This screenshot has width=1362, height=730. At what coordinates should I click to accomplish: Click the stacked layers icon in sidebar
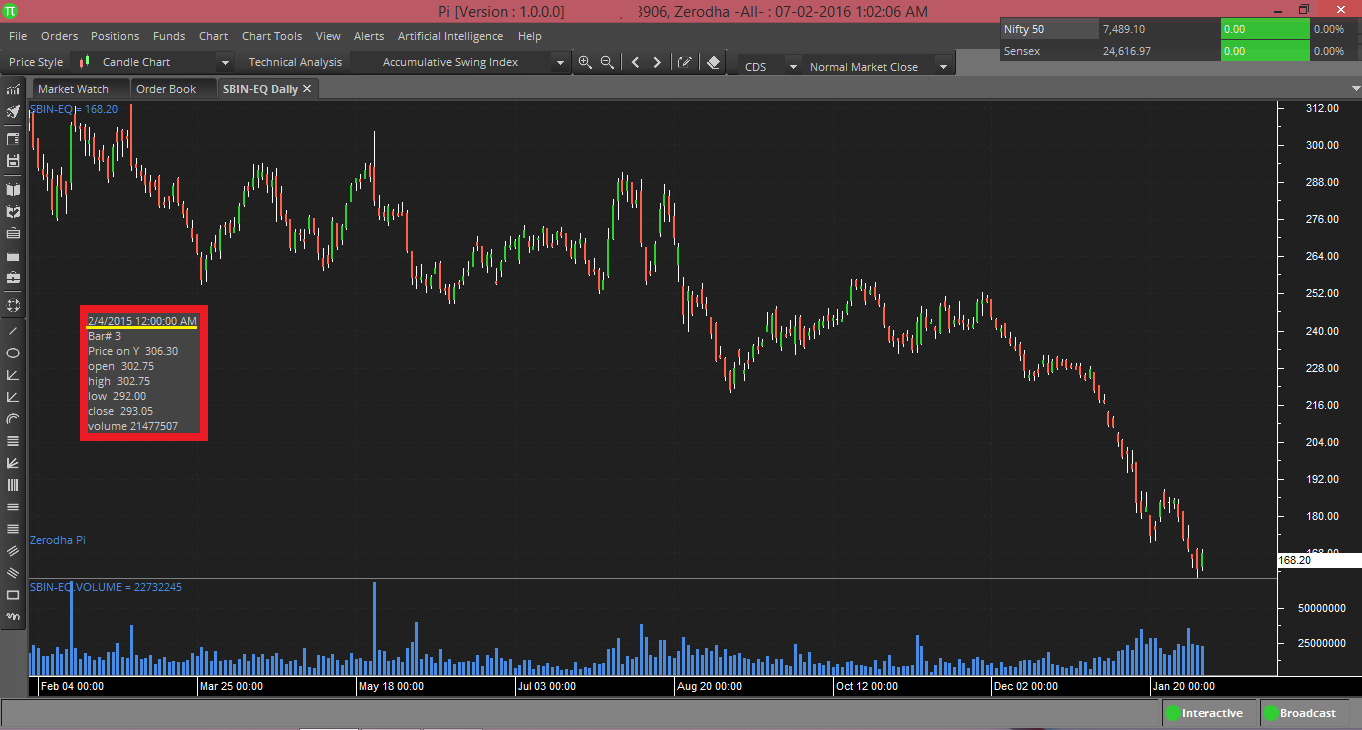(13, 233)
